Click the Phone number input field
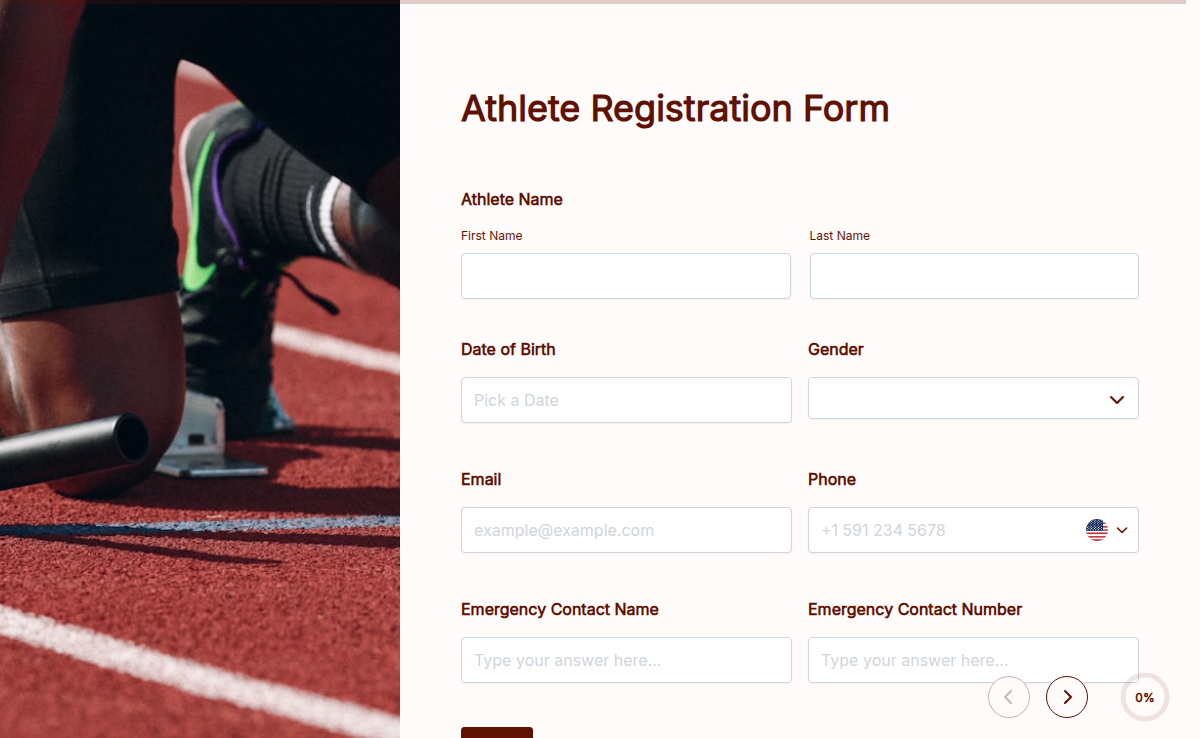The width and height of the screenshot is (1200, 738). click(940, 530)
